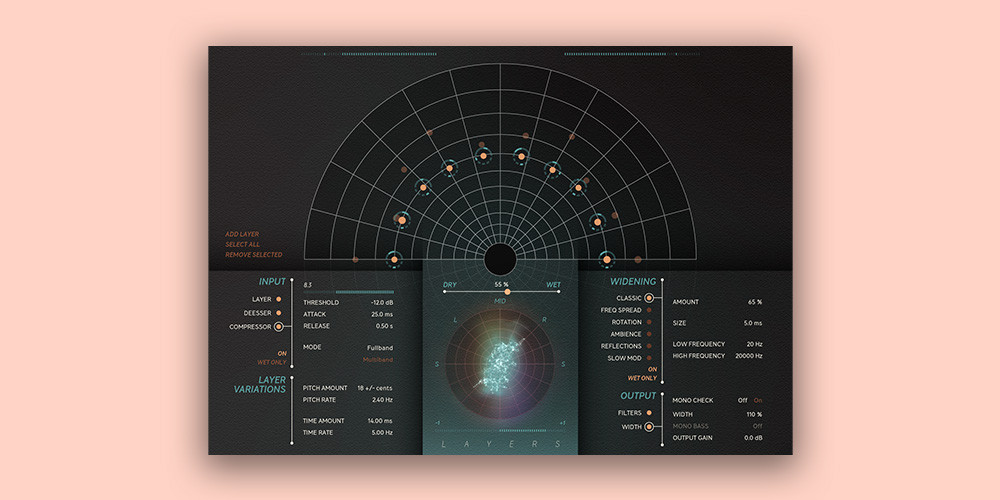
Task: Click the black center circle of the radar
Action: click(x=500, y=259)
